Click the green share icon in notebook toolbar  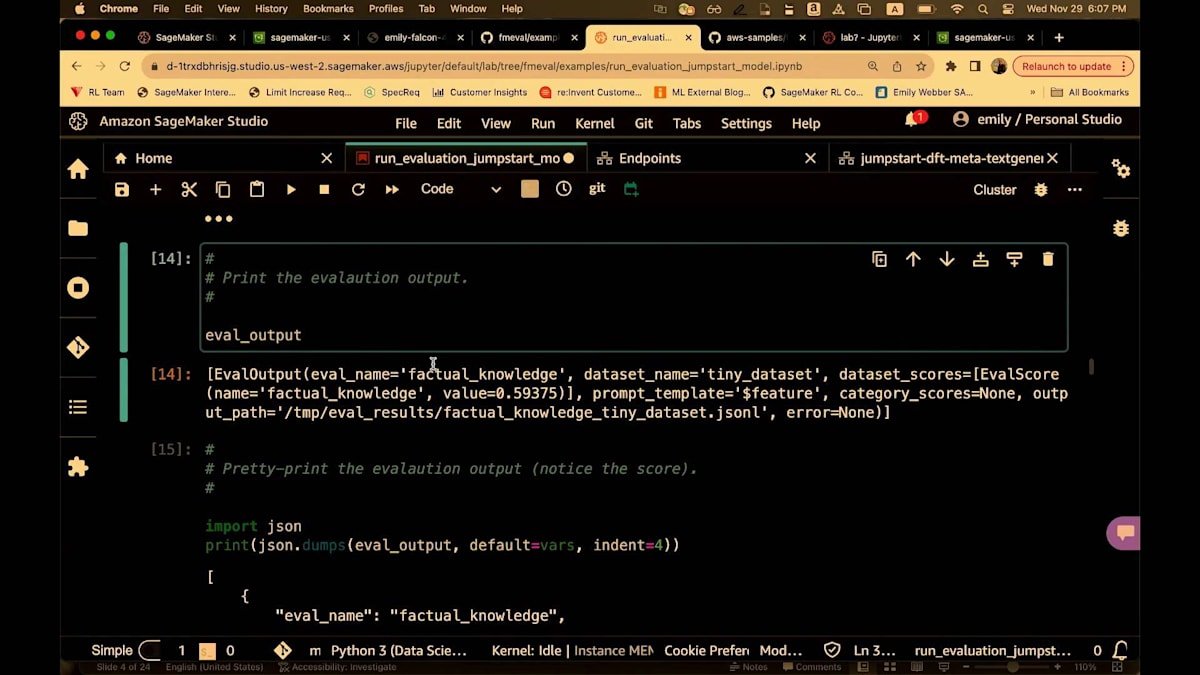coord(631,188)
